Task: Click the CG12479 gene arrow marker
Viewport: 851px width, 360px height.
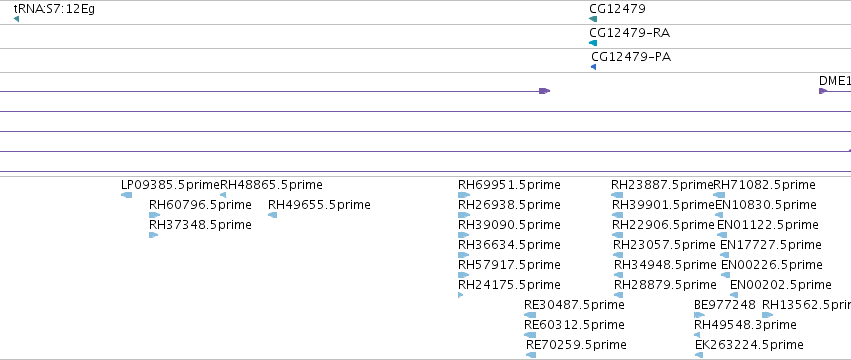Action: point(593,19)
